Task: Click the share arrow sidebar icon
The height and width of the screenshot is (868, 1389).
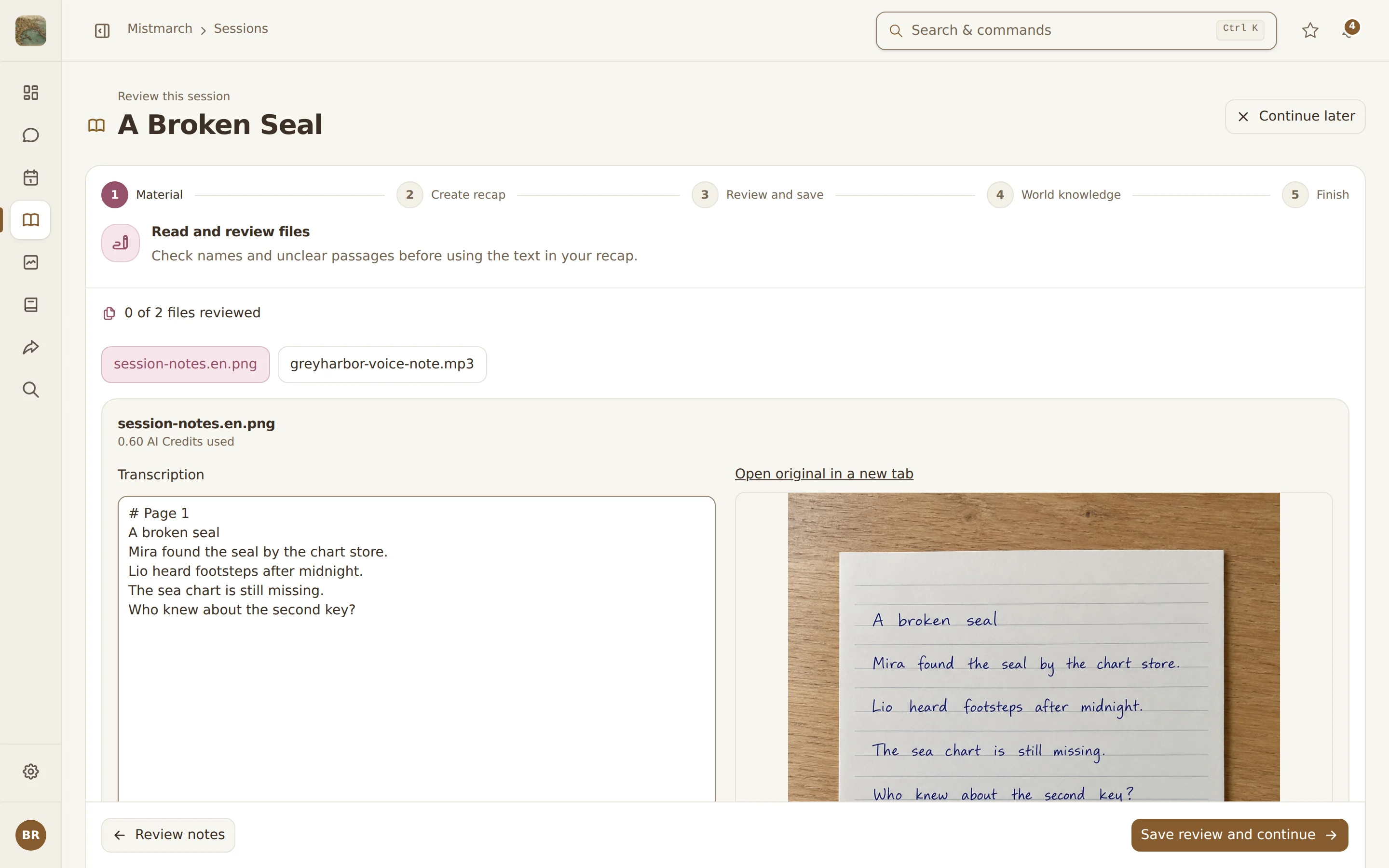Action: (30, 347)
